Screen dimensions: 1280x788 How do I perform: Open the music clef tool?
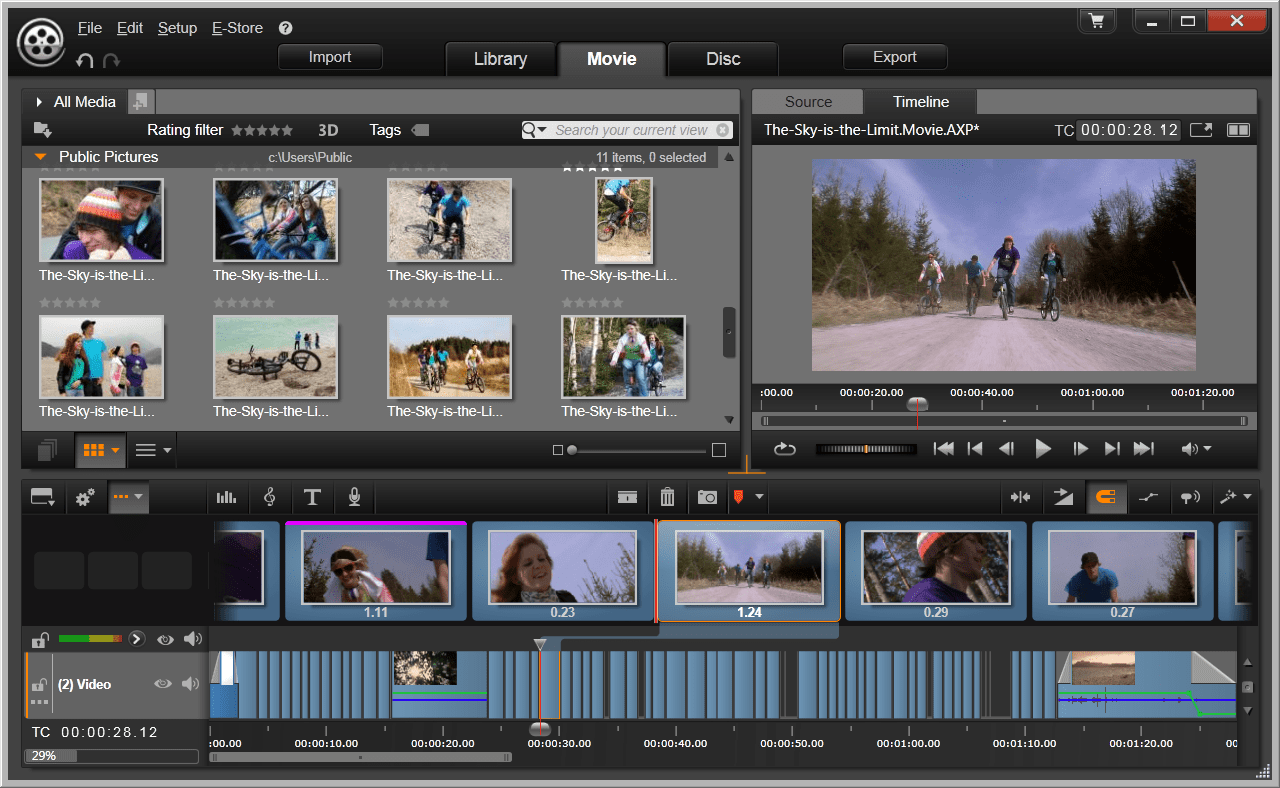(x=269, y=497)
